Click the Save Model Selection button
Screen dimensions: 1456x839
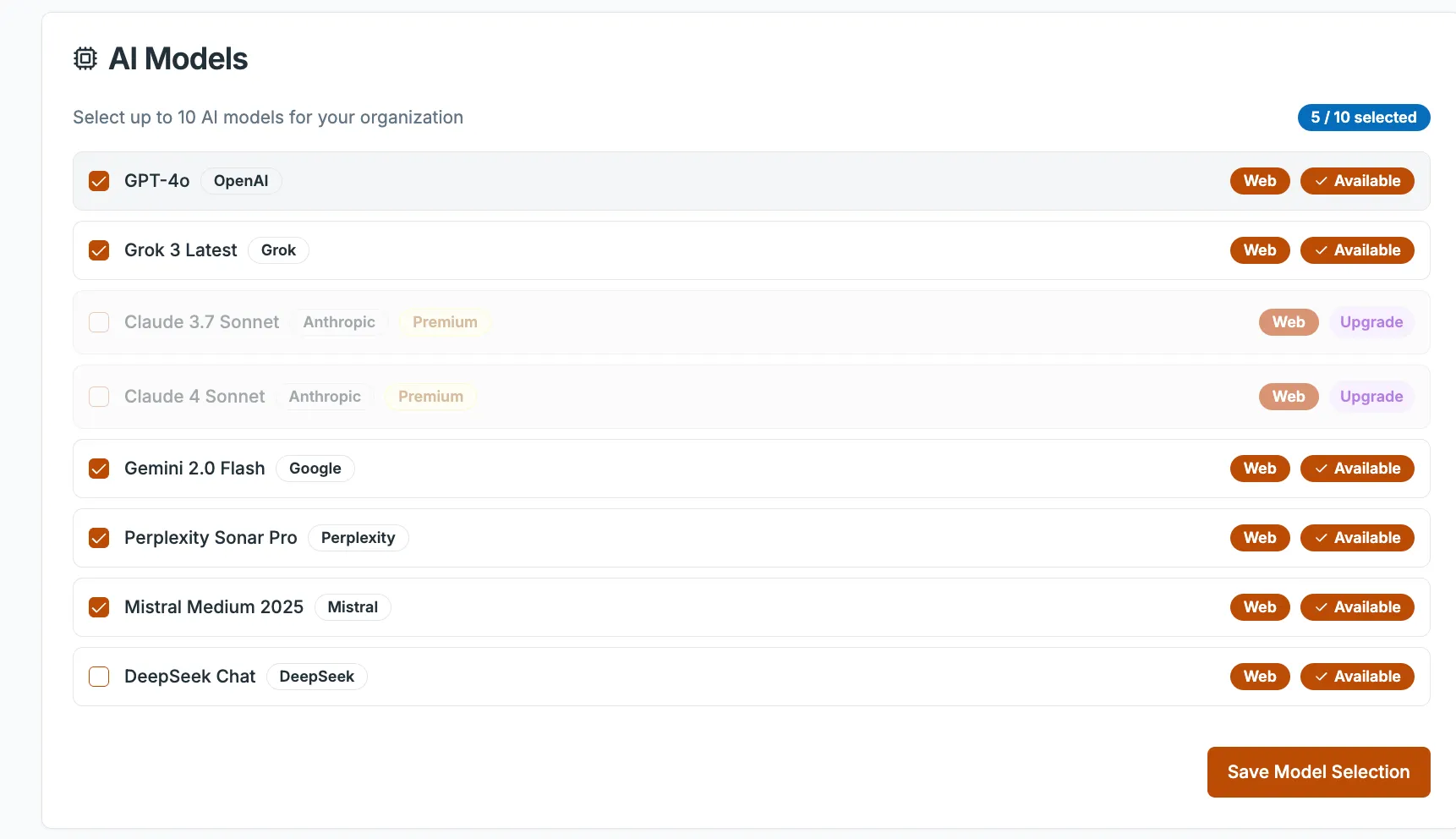tap(1318, 772)
